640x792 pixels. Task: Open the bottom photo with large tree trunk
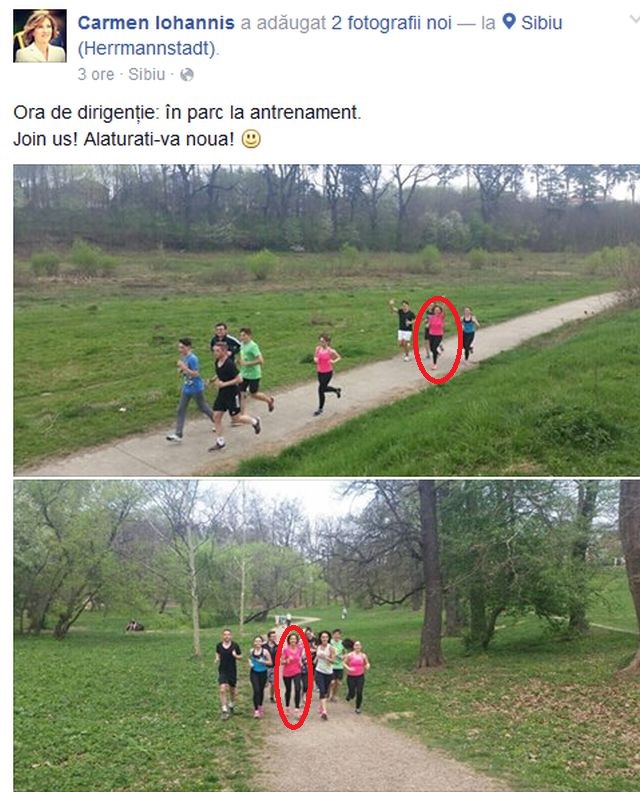[x=327, y=636]
